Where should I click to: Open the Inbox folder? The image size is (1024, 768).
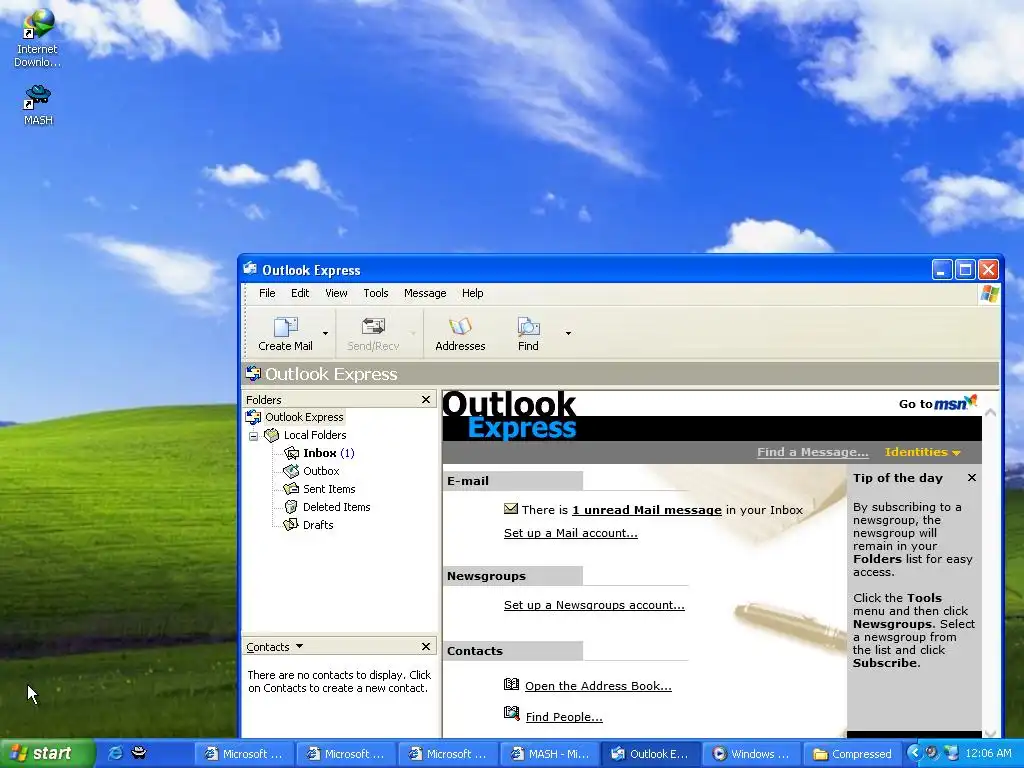[x=319, y=453]
